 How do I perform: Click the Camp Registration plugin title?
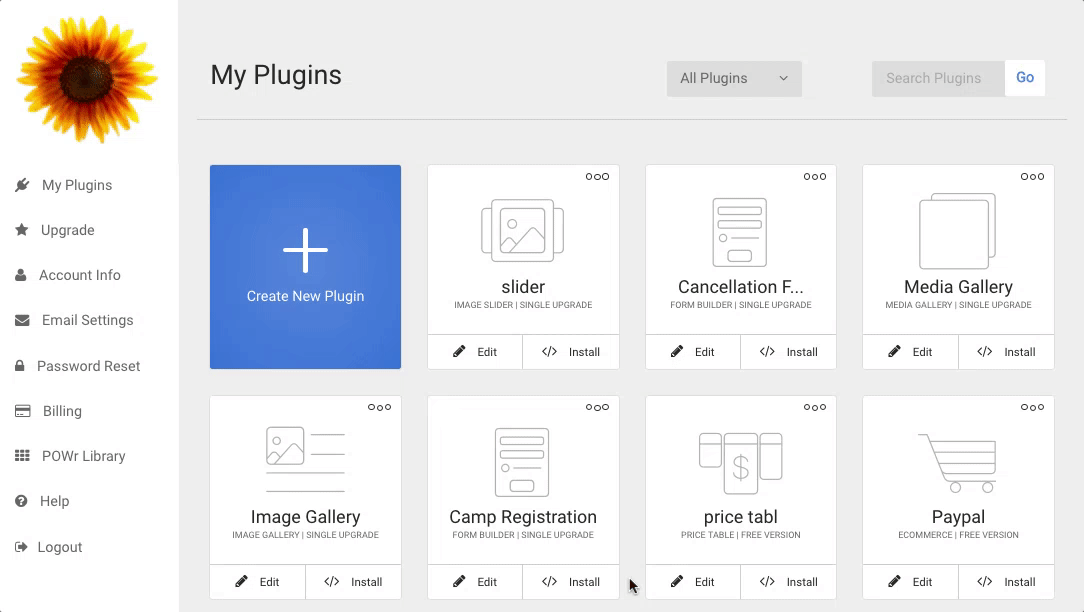pyautogui.click(x=523, y=517)
